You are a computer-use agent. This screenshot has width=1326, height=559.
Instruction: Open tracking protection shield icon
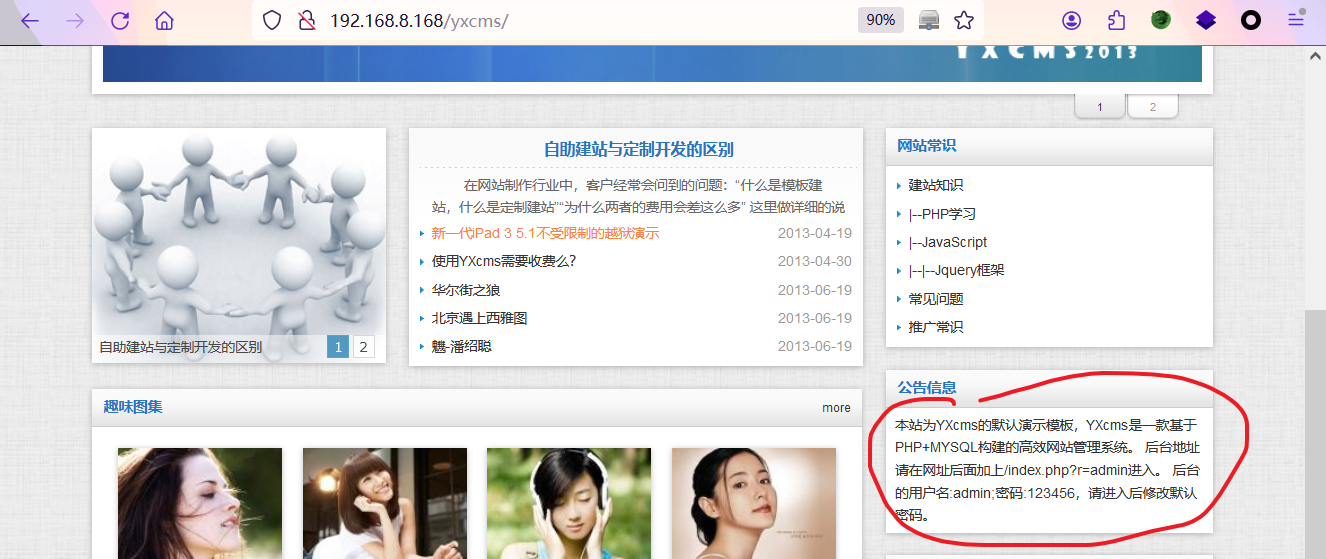272,20
